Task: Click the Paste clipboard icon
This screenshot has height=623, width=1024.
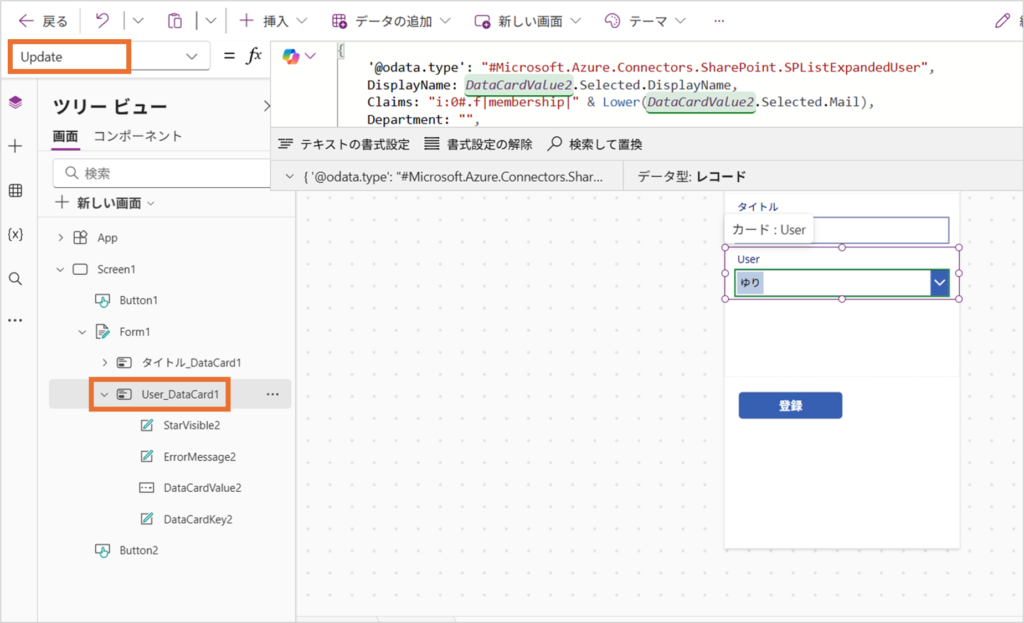Action: [175, 21]
